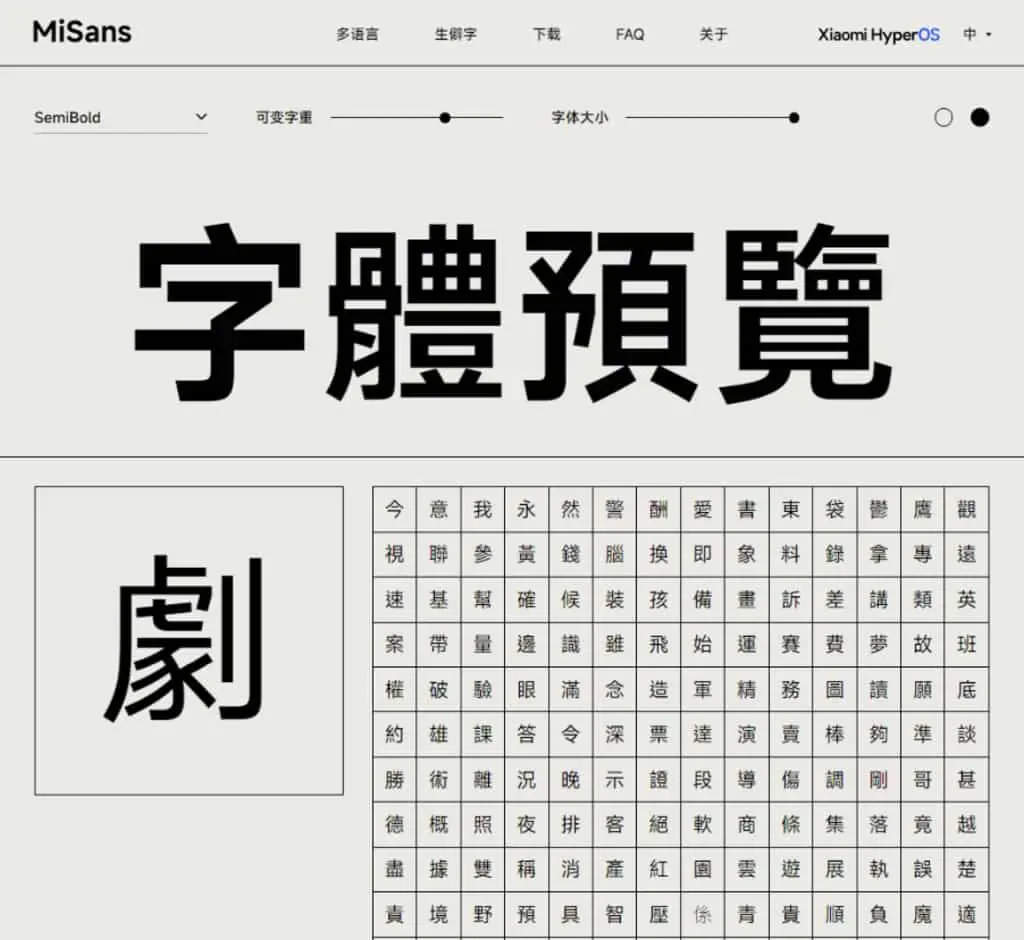Expand the 中 language selector

point(978,34)
